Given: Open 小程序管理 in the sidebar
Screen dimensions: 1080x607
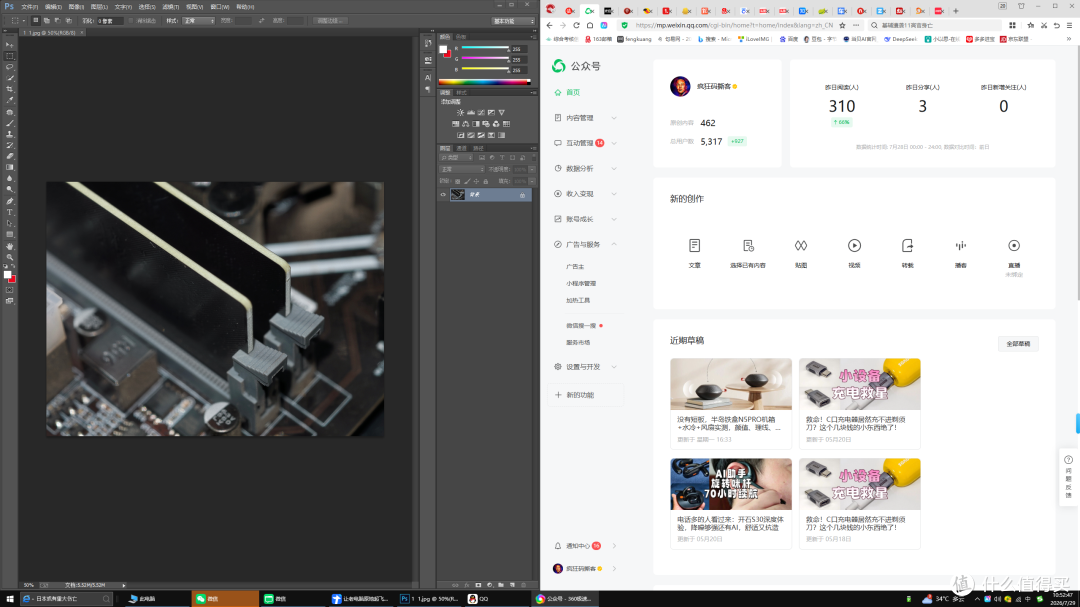Looking at the screenshot, I should (581, 284).
